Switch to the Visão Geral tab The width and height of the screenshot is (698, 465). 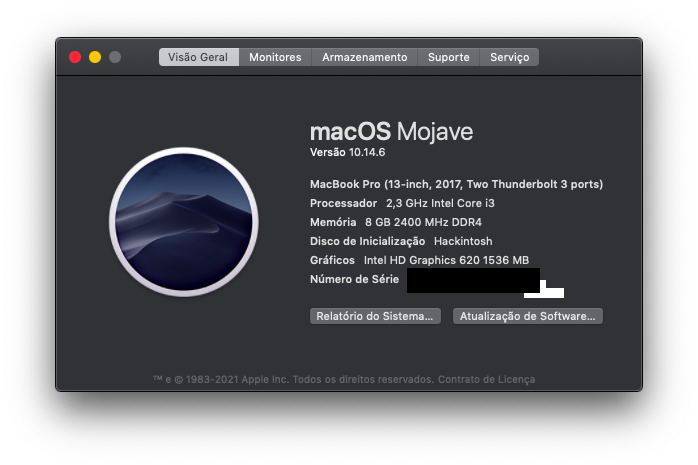199,57
